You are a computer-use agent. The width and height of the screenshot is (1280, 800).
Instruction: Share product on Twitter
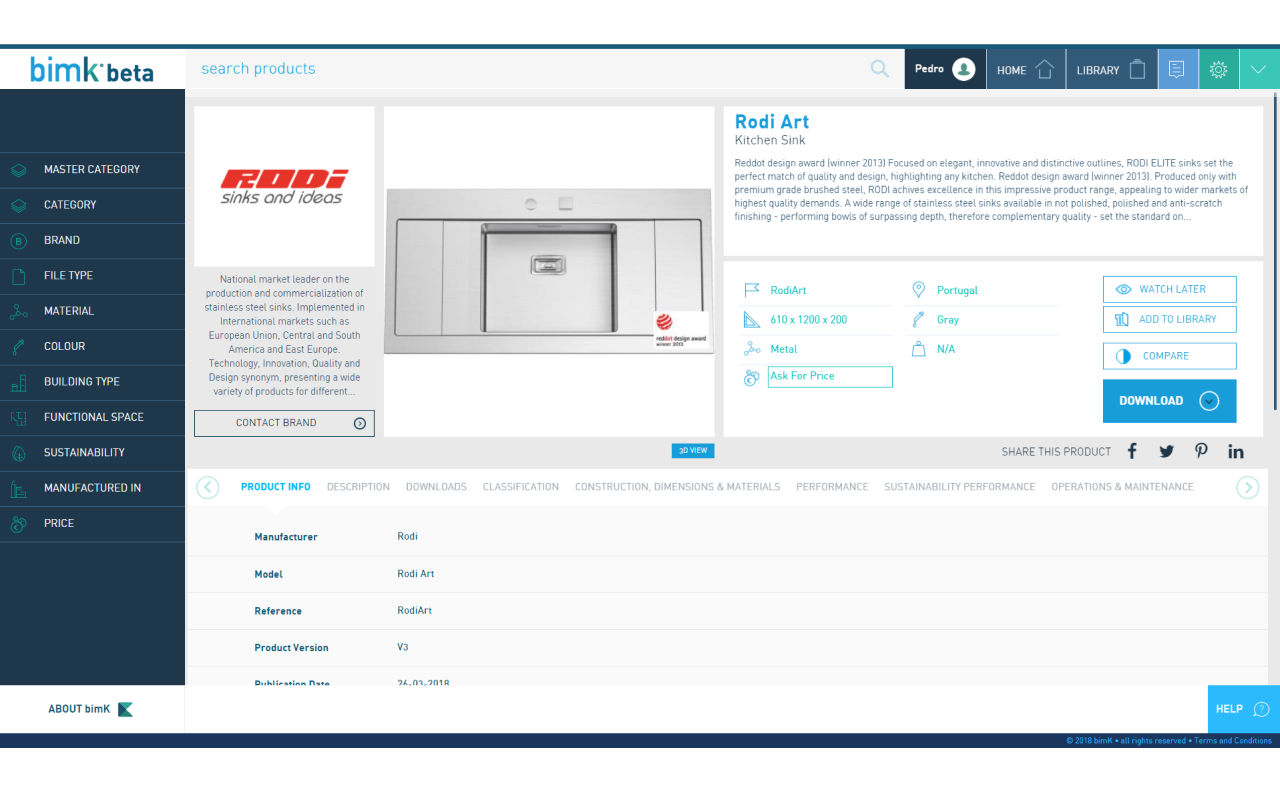click(x=1166, y=451)
